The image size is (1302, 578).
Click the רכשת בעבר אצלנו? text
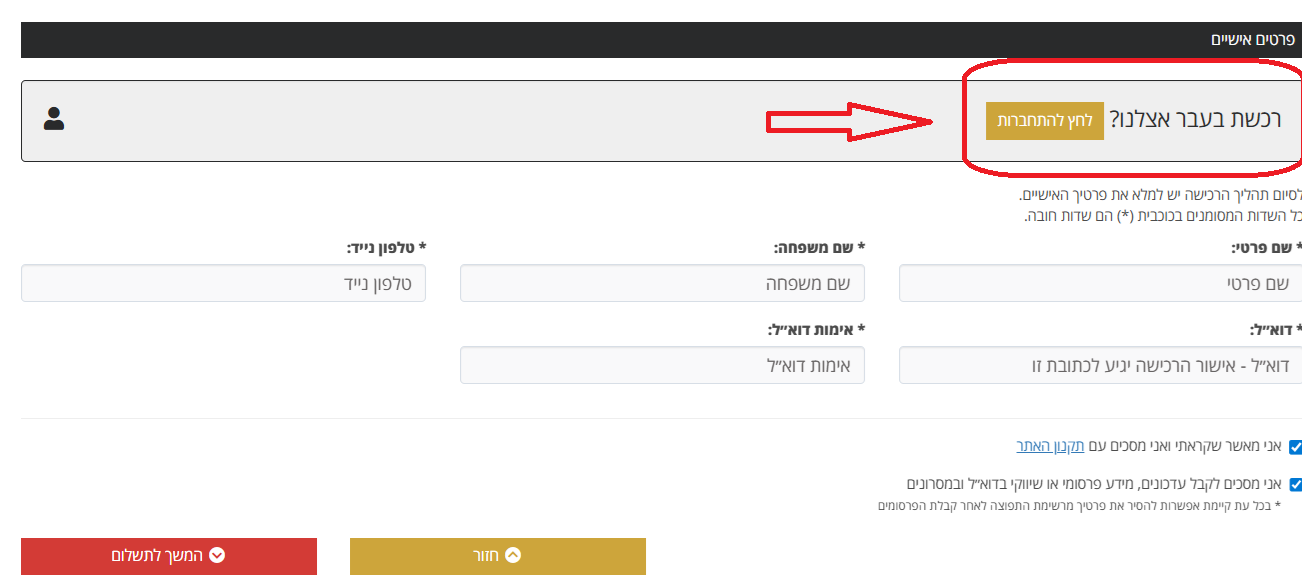pyautogui.click(x=1195, y=121)
